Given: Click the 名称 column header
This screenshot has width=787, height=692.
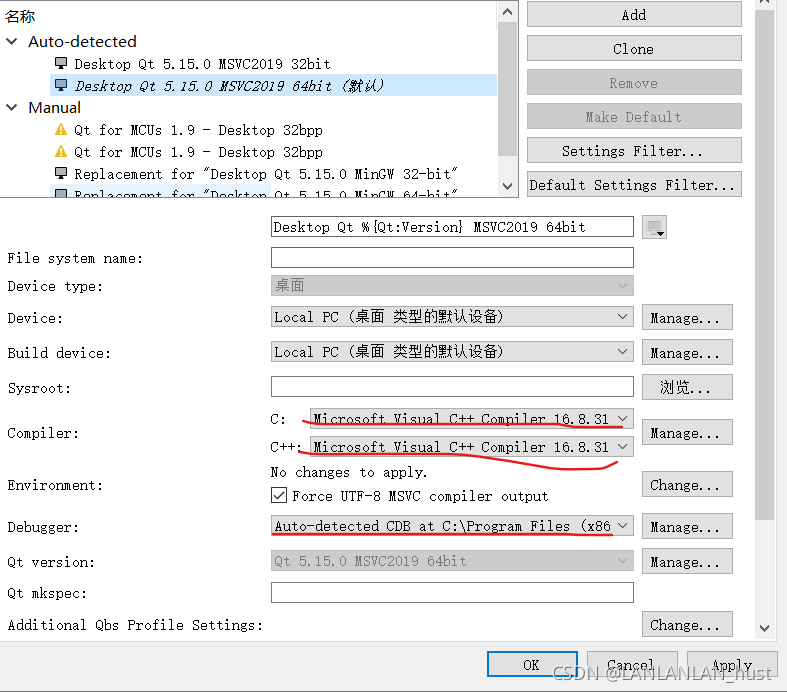Looking at the screenshot, I should click(20, 16).
